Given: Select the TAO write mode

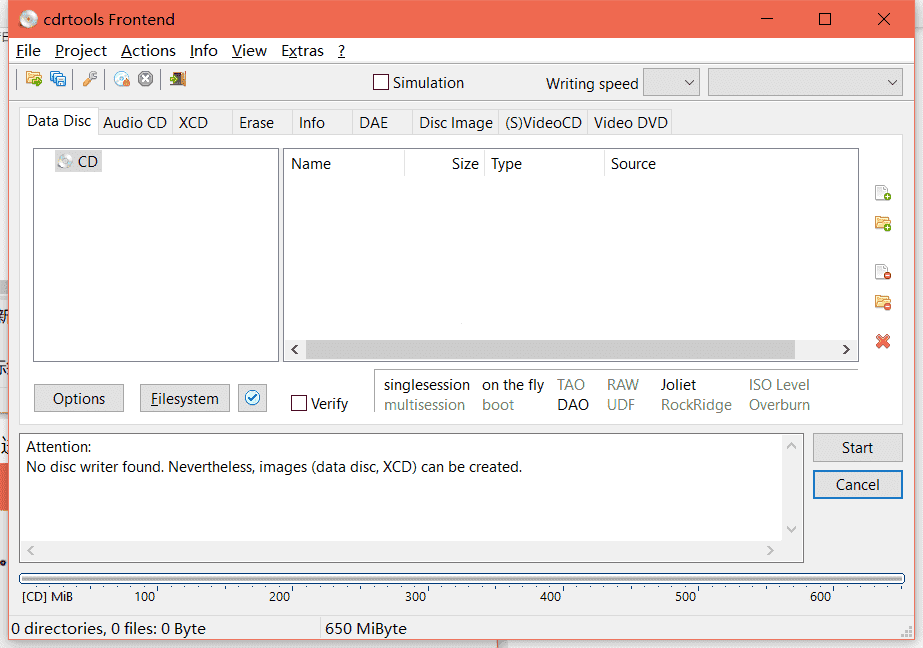Looking at the screenshot, I should point(571,385).
